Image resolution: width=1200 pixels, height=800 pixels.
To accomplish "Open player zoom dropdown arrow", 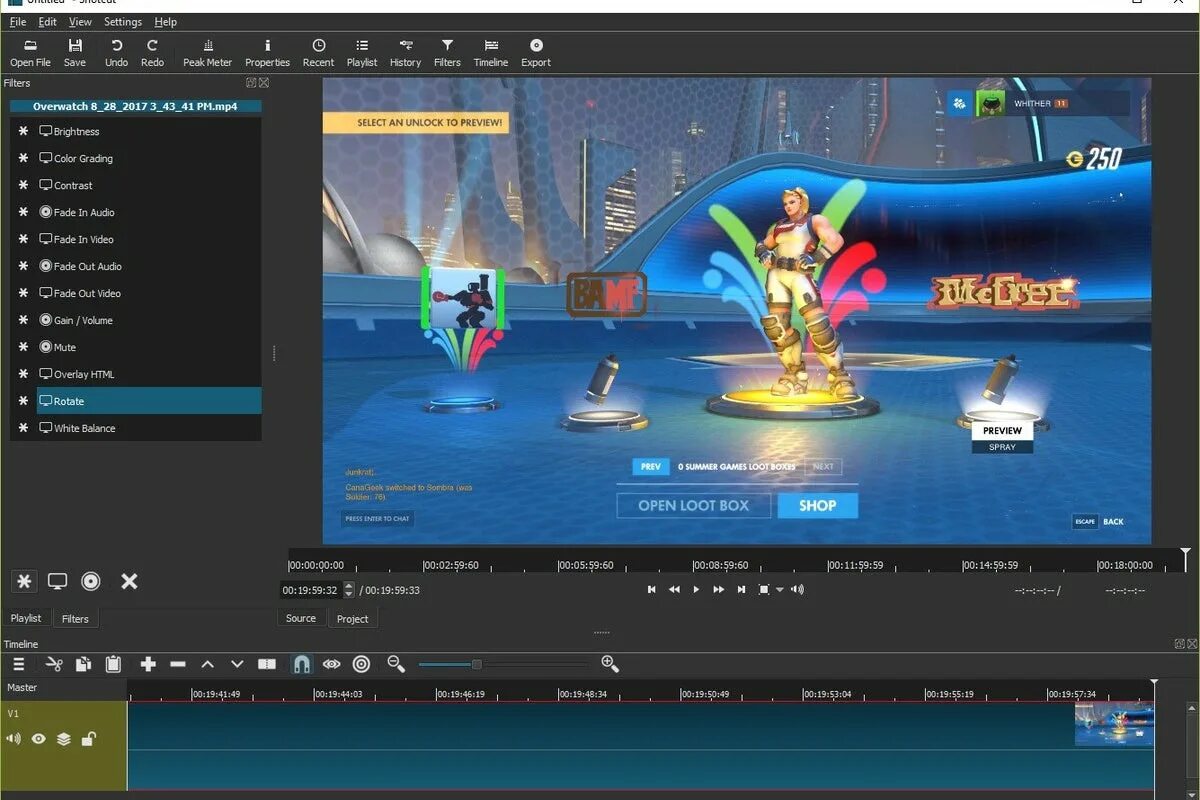I will [x=780, y=590].
